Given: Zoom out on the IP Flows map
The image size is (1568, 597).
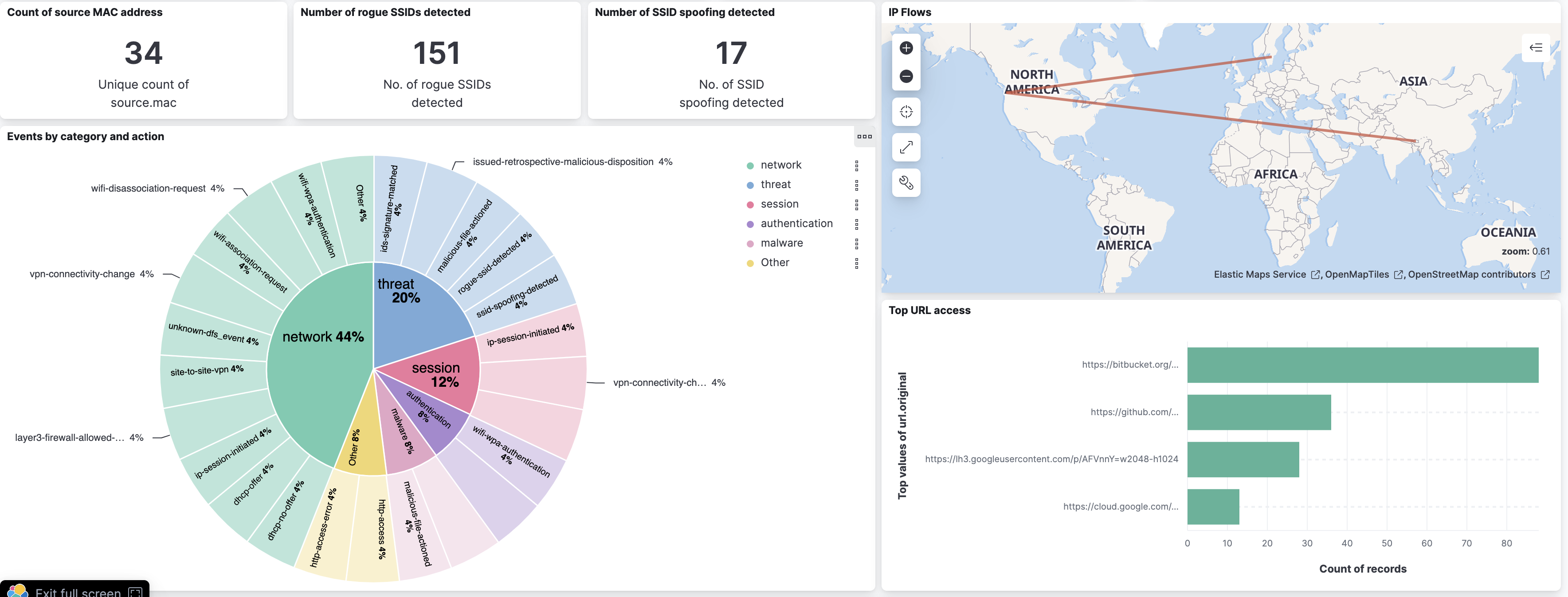Looking at the screenshot, I should pyautogui.click(x=906, y=76).
